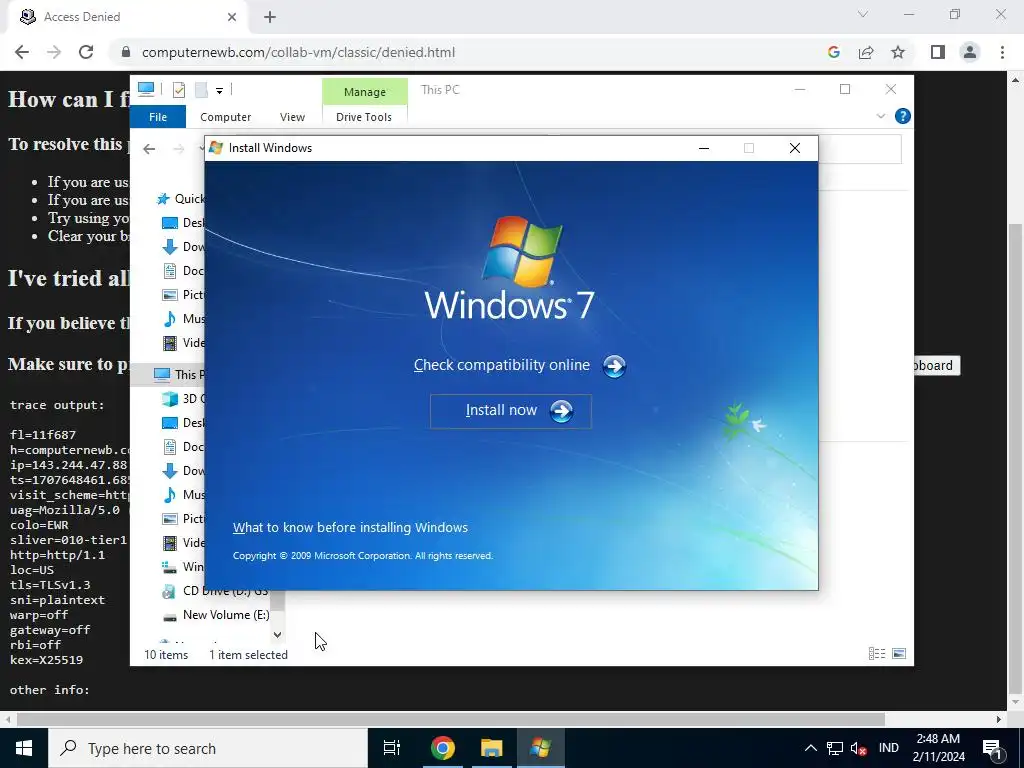
Task: Close the Access Denied tab
Action: 232,17
